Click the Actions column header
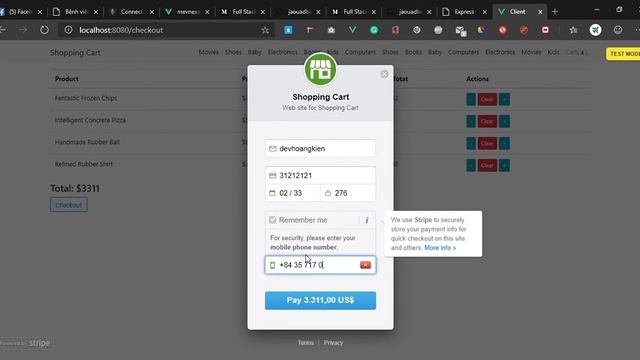Viewport: 640px width, 360px height. coord(478,79)
